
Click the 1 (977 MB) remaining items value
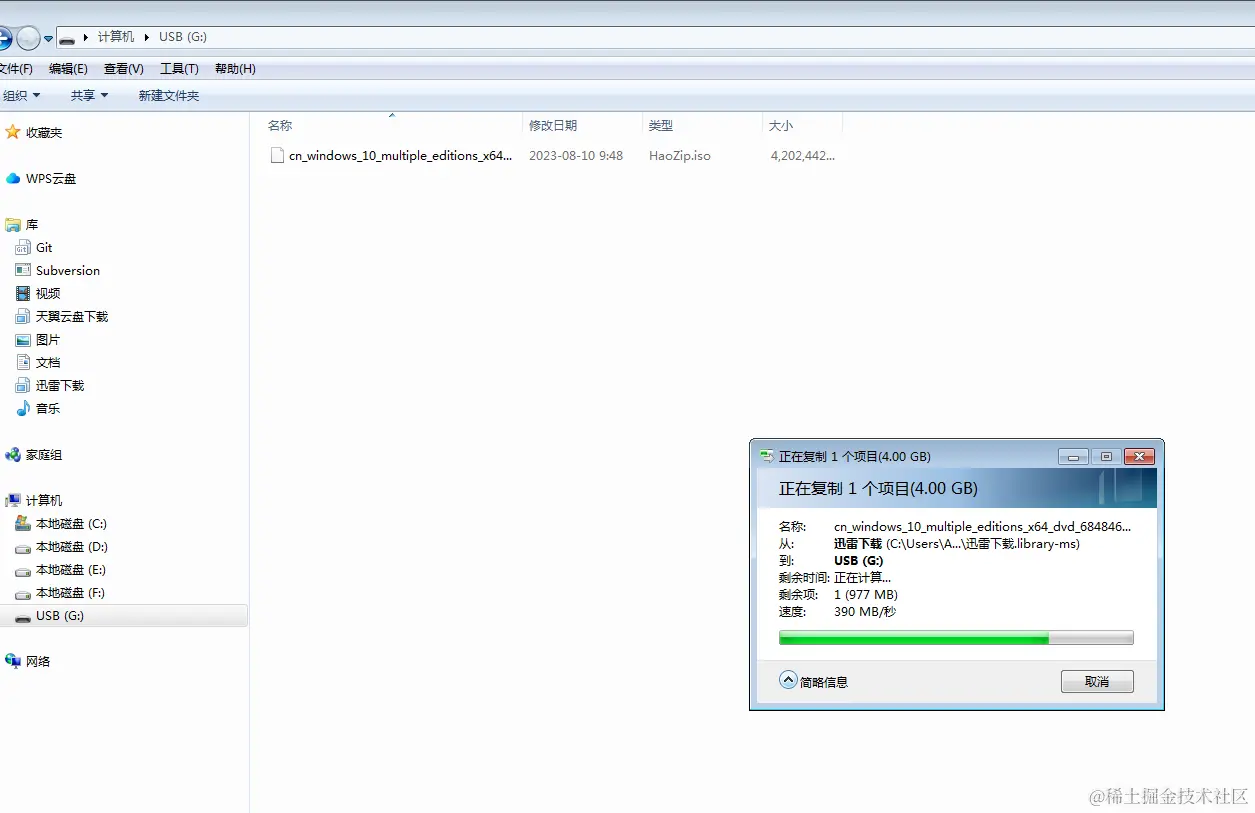tap(868, 594)
